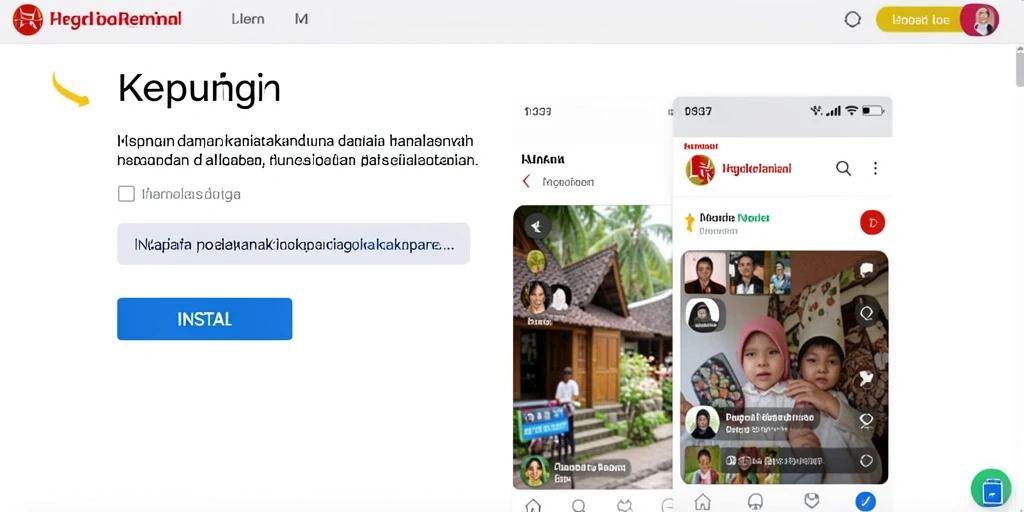Image resolution: width=1024 pixels, height=512 pixels.
Task: Tap the badge icon on video side
Action: (867, 420)
